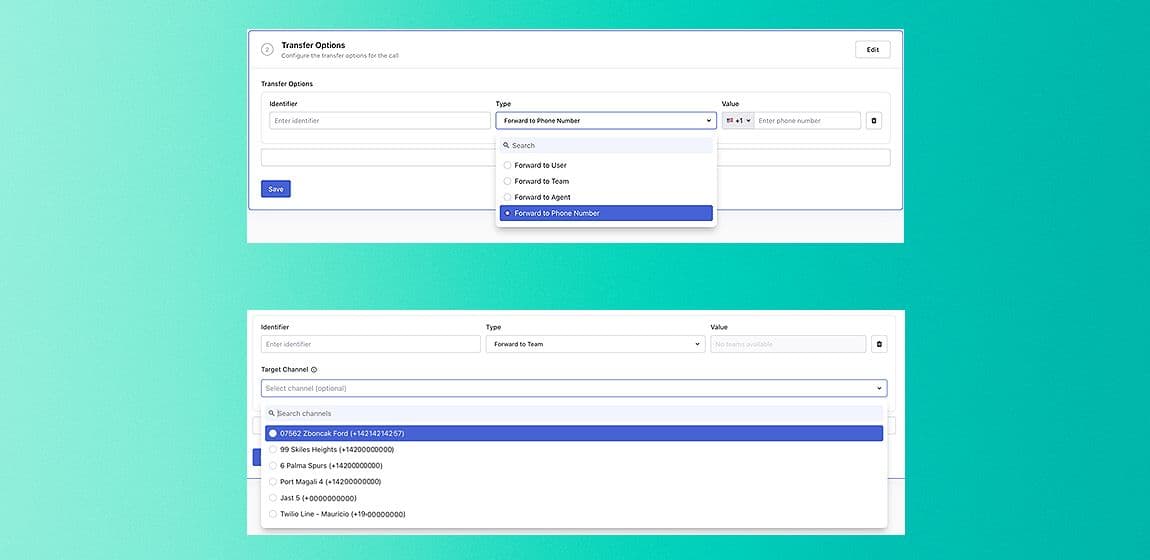Image resolution: width=1150 pixels, height=560 pixels.
Task: Select channel 99 Skiles Heights
Action: pyautogui.click(x=574, y=449)
